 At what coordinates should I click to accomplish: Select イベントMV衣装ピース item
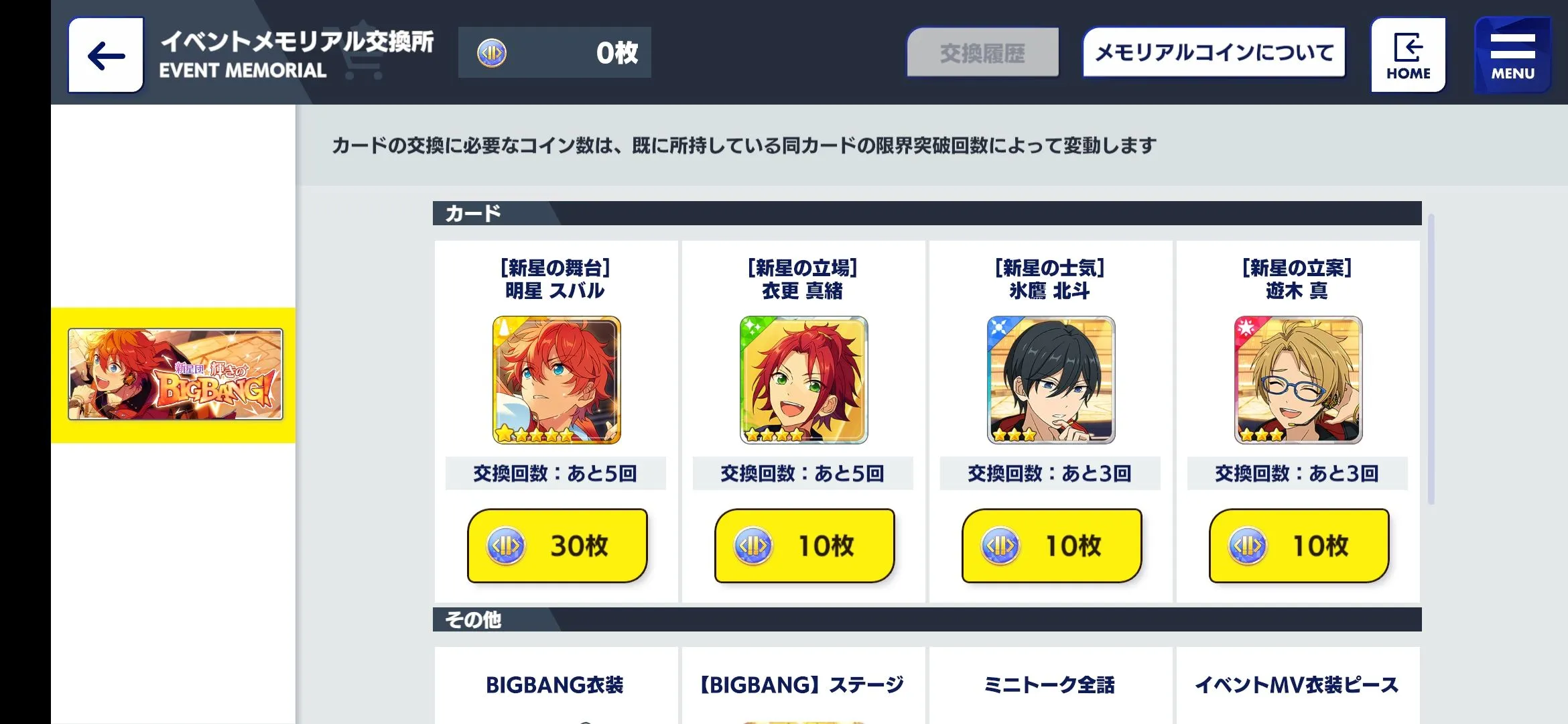pos(1297,685)
